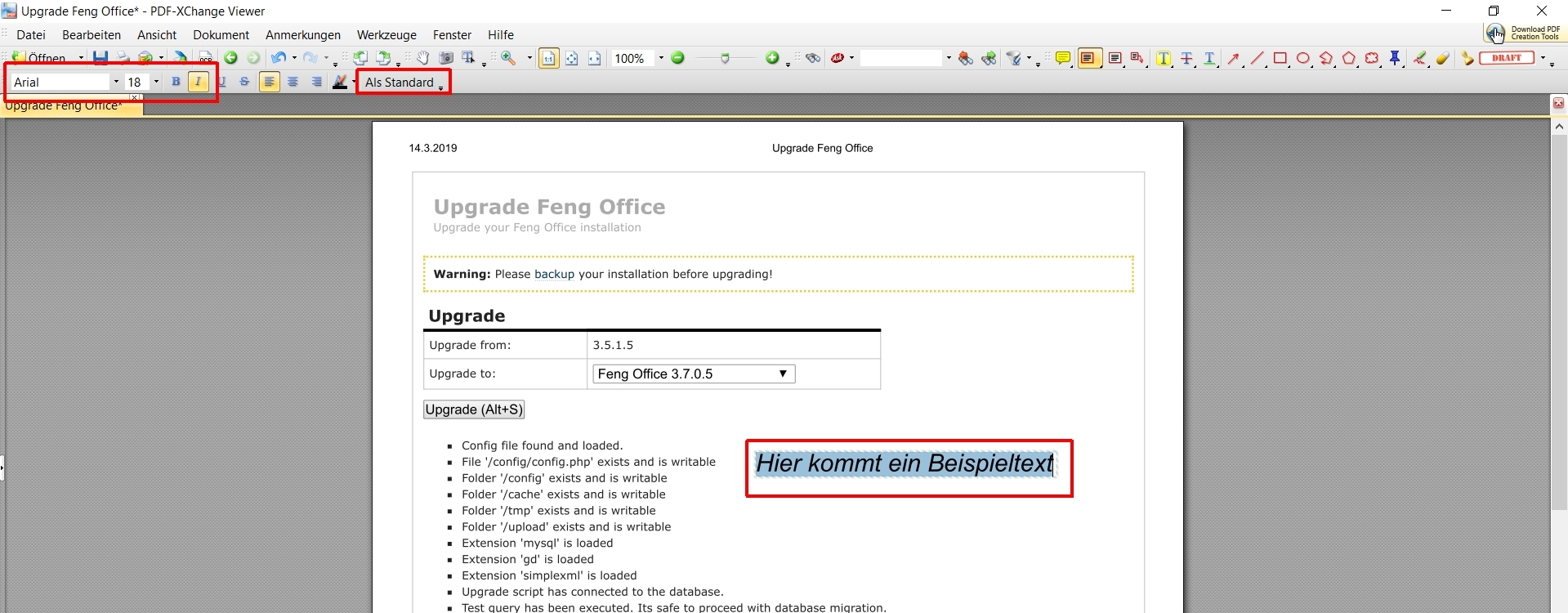Toggle Italic text formatting

pos(199,82)
